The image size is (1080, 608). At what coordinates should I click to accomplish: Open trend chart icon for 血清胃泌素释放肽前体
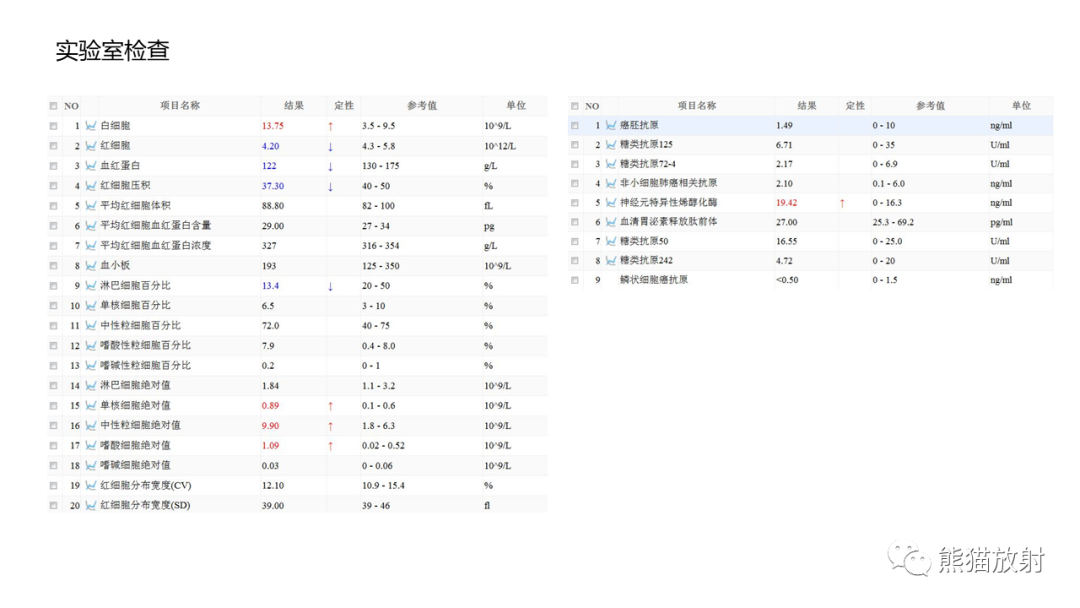610,222
